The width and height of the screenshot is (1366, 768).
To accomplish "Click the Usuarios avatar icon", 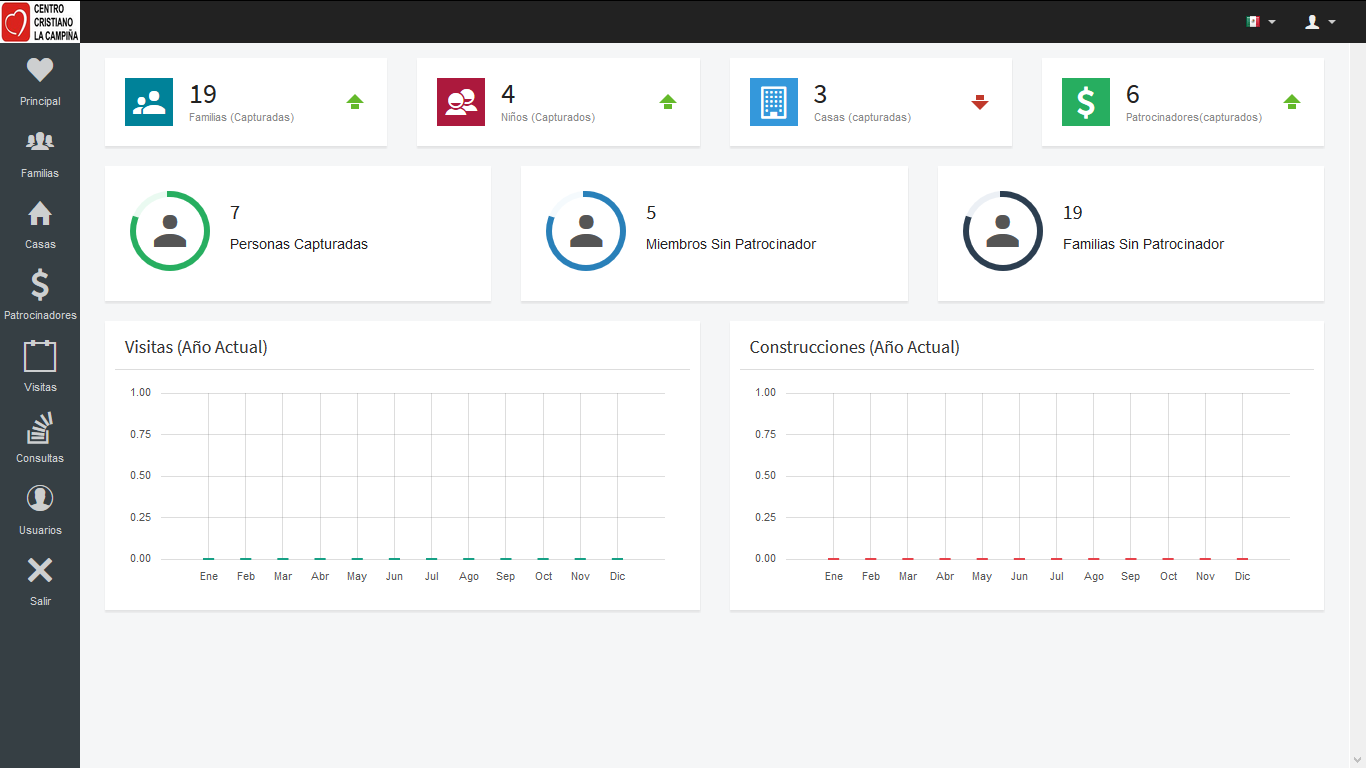I will (x=40, y=499).
